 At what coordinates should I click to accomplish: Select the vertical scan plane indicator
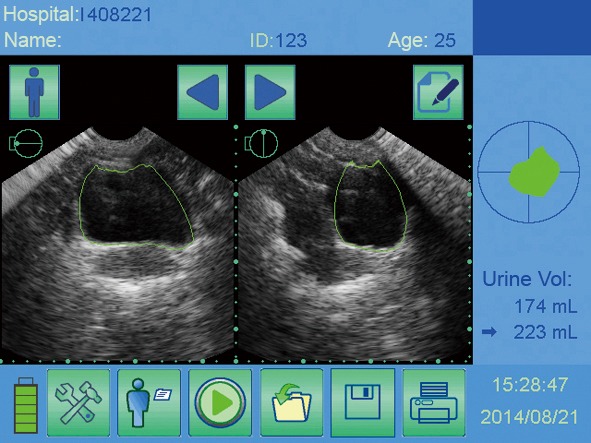pyautogui.click(x=261, y=143)
